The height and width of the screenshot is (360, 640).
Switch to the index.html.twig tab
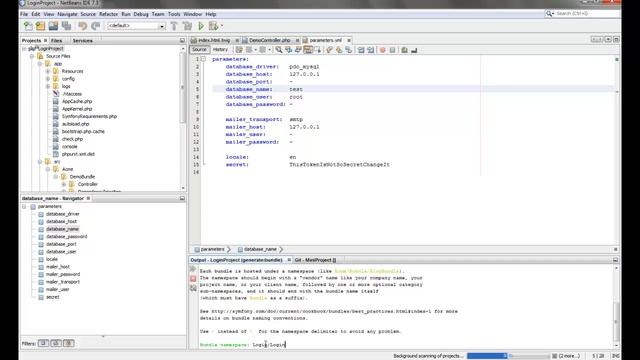tap(214, 40)
